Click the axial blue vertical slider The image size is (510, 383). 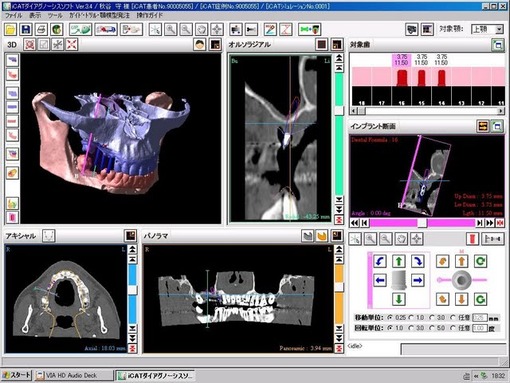click(132, 290)
